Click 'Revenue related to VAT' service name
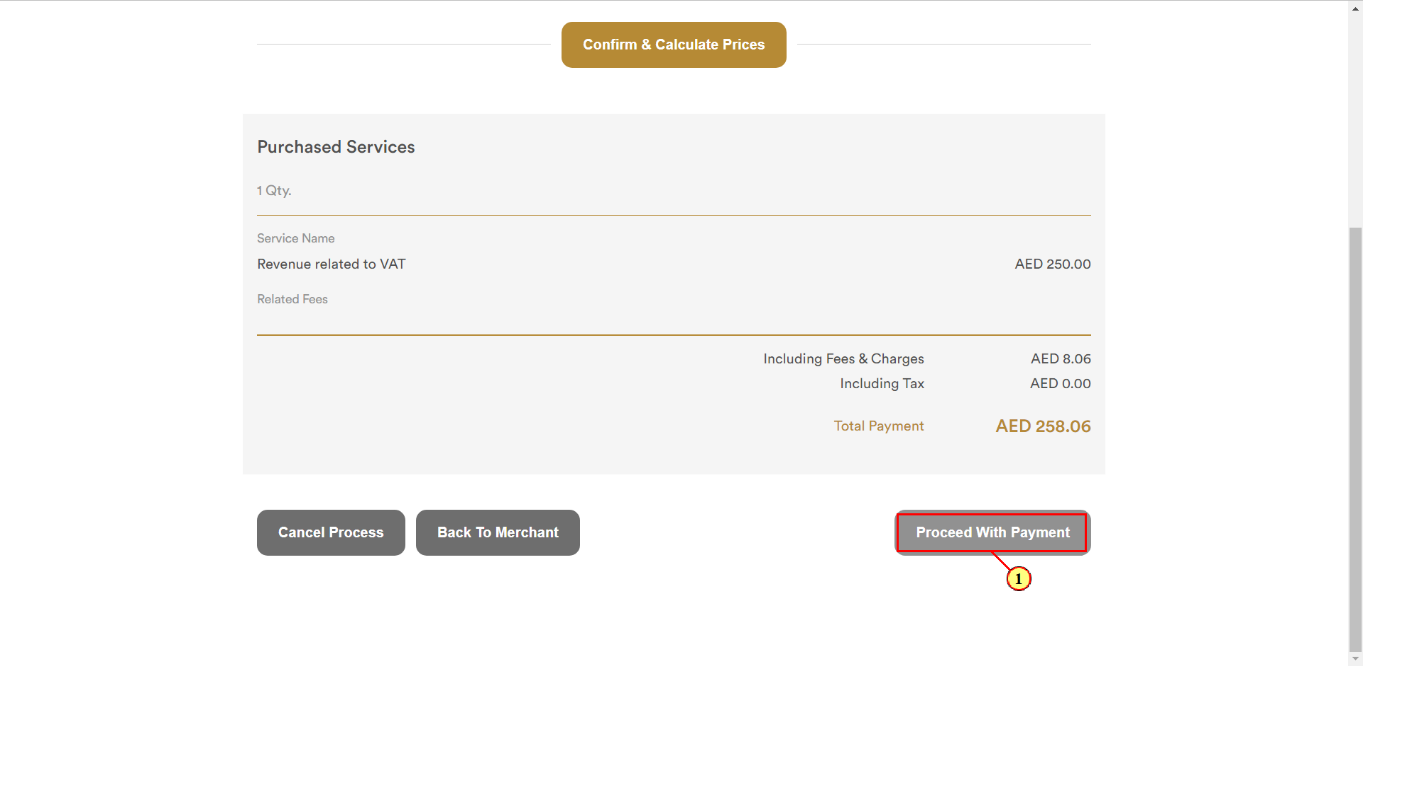The height and width of the screenshot is (801, 1414). click(x=331, y=264)
